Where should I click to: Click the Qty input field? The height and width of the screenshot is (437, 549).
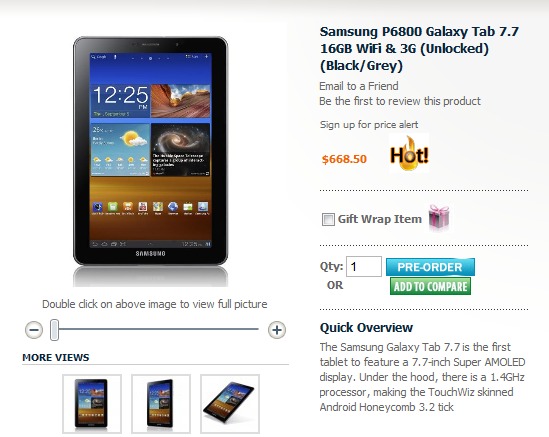[364, 266]
